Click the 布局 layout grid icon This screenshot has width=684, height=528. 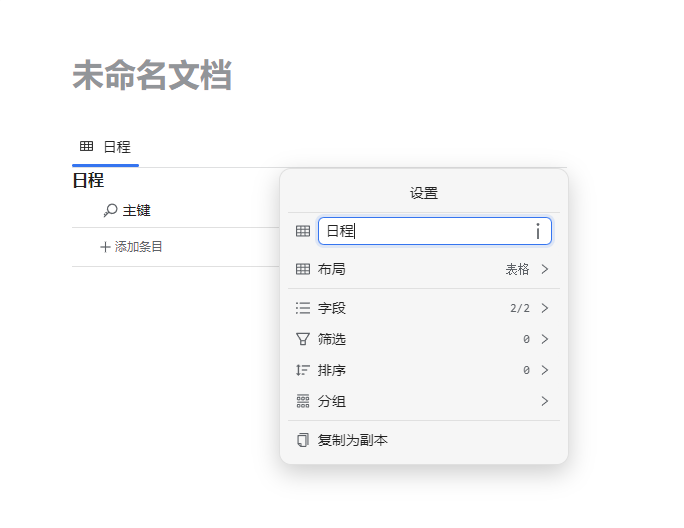[303, 269]
